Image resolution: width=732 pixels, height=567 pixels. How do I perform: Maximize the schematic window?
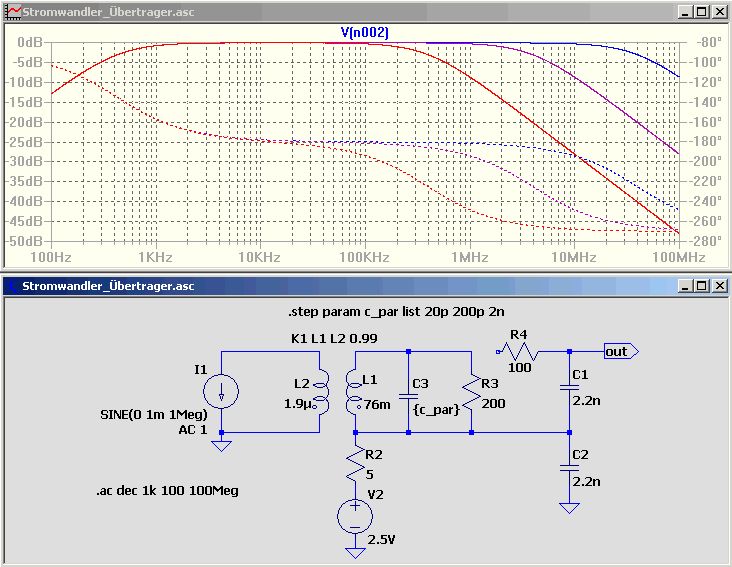click(702, 286)
